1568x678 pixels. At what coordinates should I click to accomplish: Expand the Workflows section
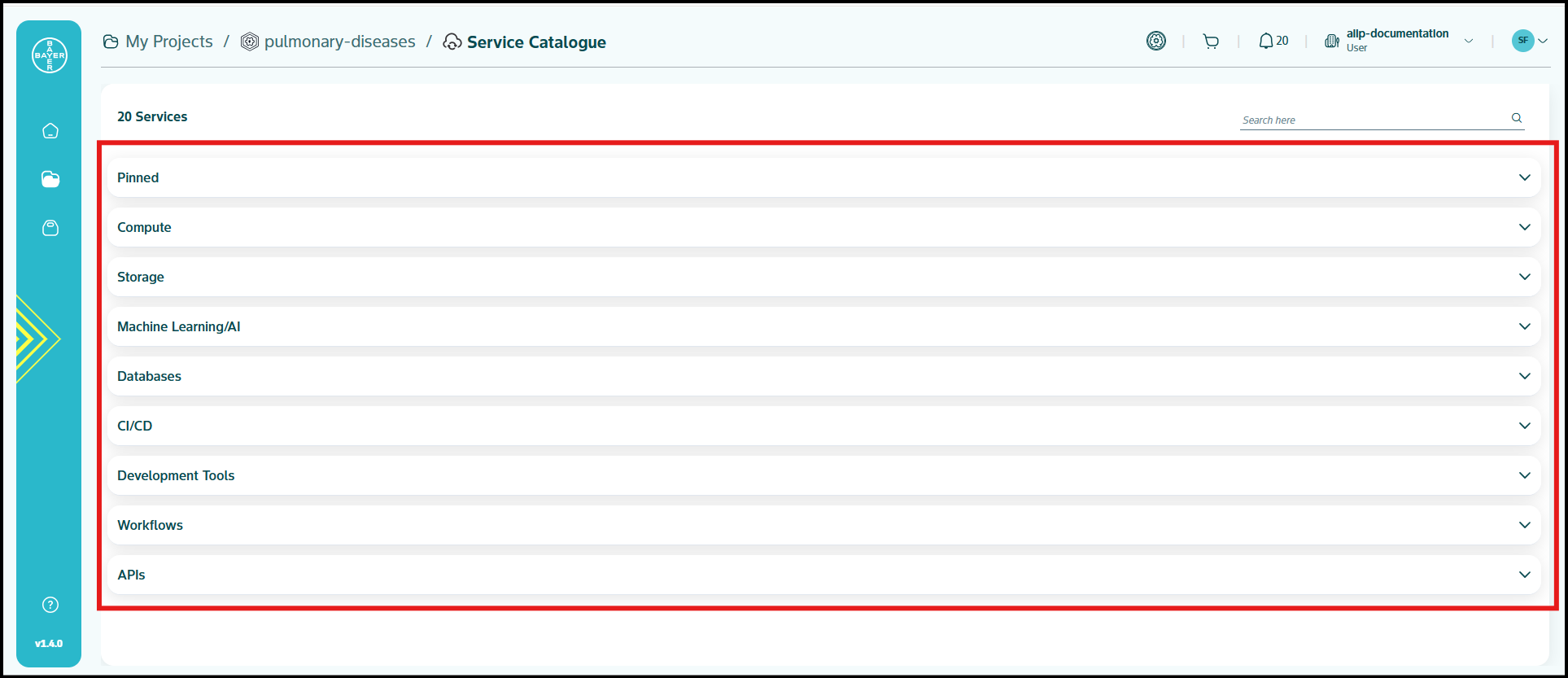tap(1524, 525)
